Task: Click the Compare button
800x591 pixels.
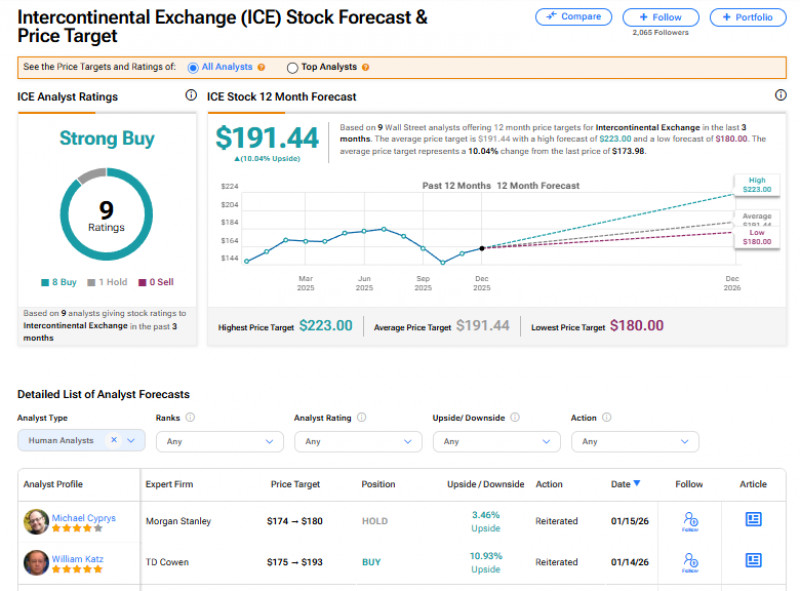Action: pos(573,17)
